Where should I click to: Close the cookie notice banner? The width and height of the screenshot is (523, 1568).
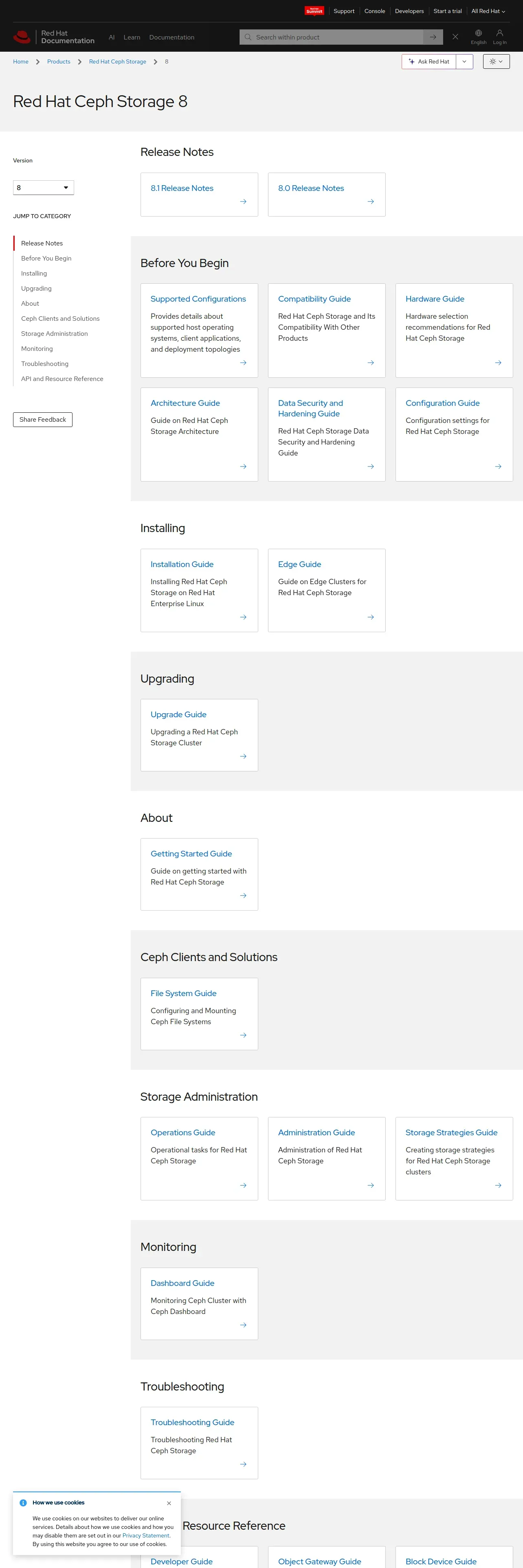[169, 1503]
